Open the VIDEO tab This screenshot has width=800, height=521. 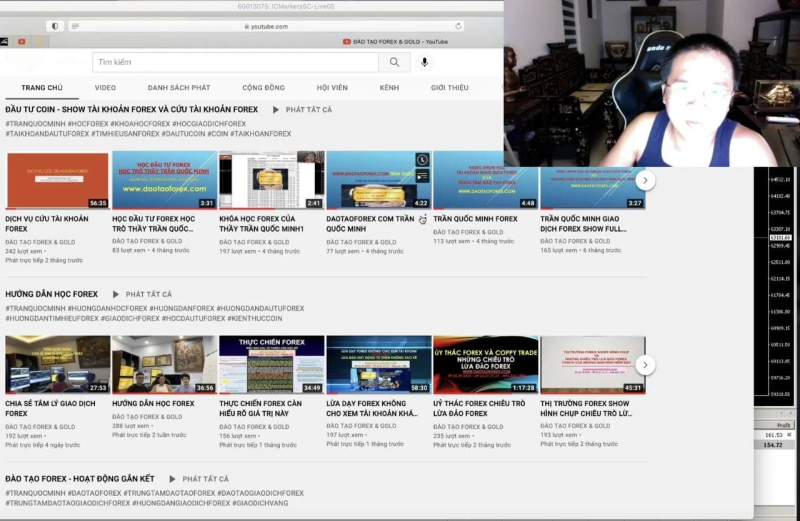[x=105, y=88]
